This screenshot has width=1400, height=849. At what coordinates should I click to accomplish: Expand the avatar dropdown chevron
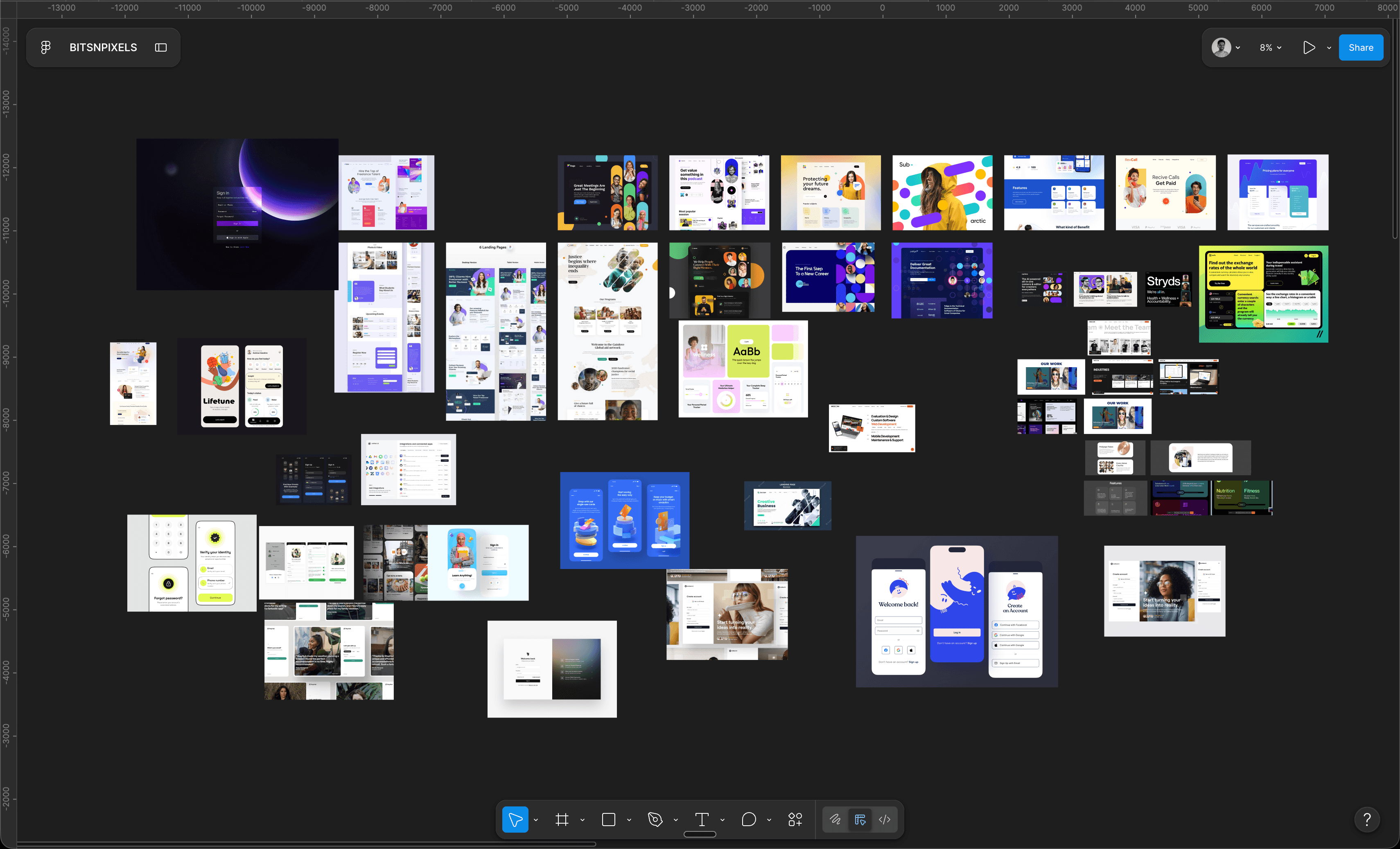[1237, 48]
